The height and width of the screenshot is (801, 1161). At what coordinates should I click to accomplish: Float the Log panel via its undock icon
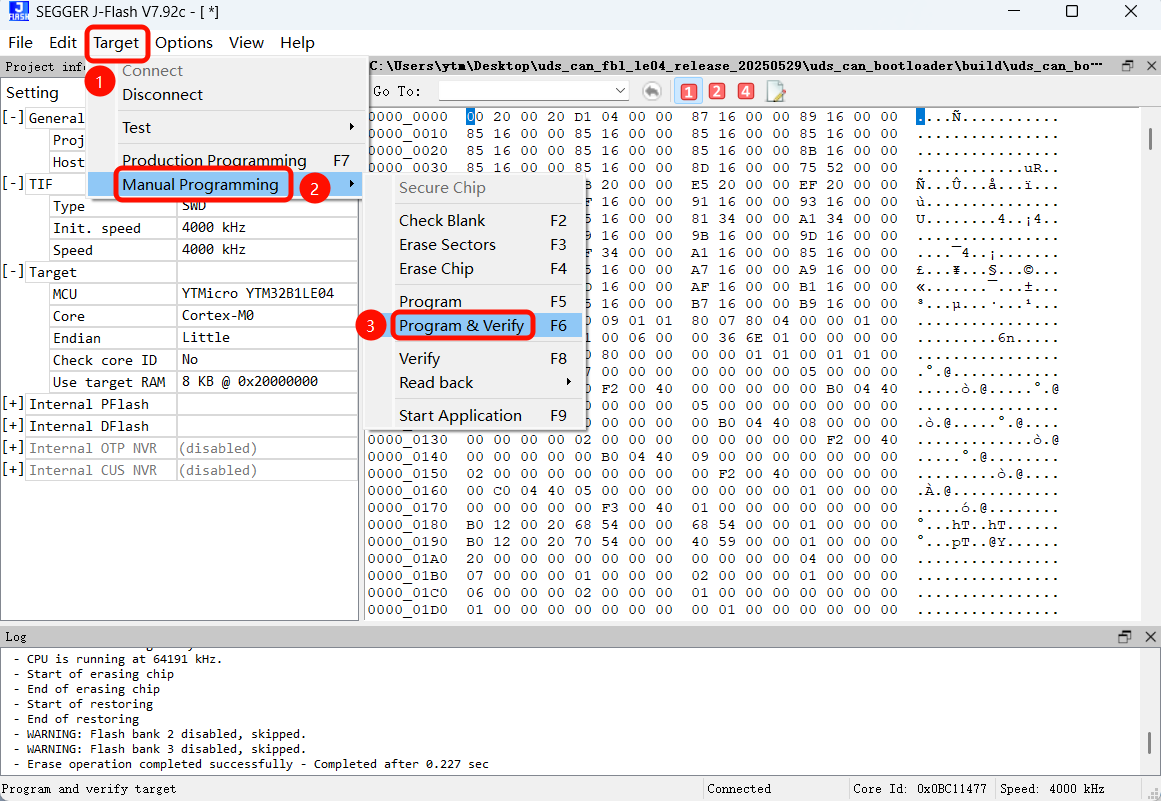click(1124, 637)
